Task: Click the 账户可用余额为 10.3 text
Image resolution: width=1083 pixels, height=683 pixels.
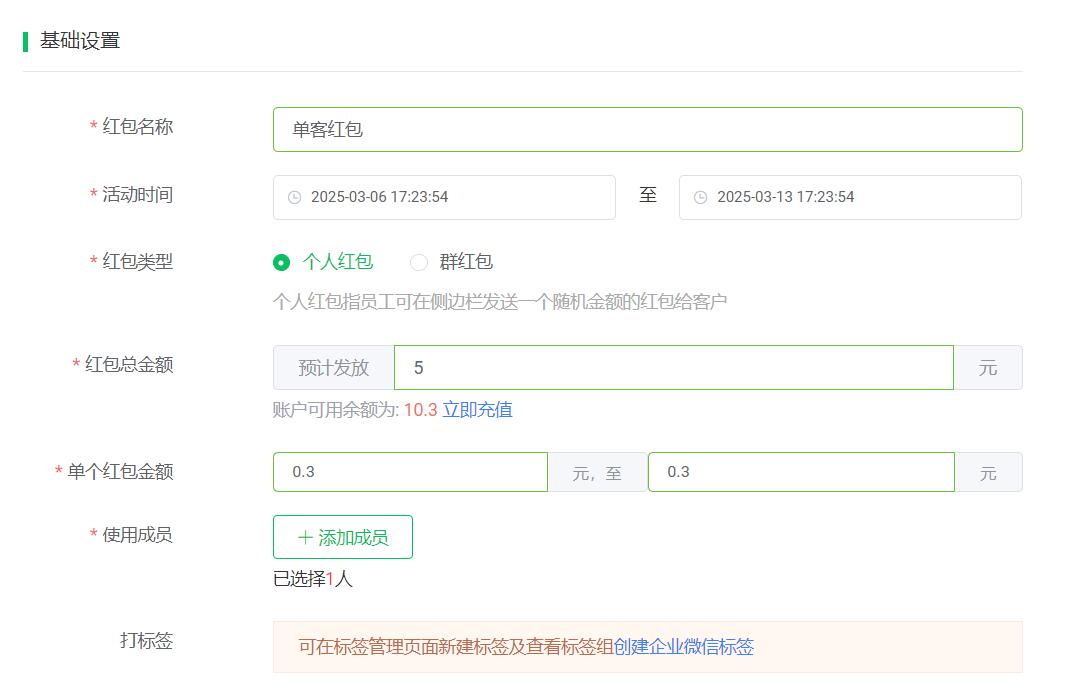Action: click(x=355, y=410)
